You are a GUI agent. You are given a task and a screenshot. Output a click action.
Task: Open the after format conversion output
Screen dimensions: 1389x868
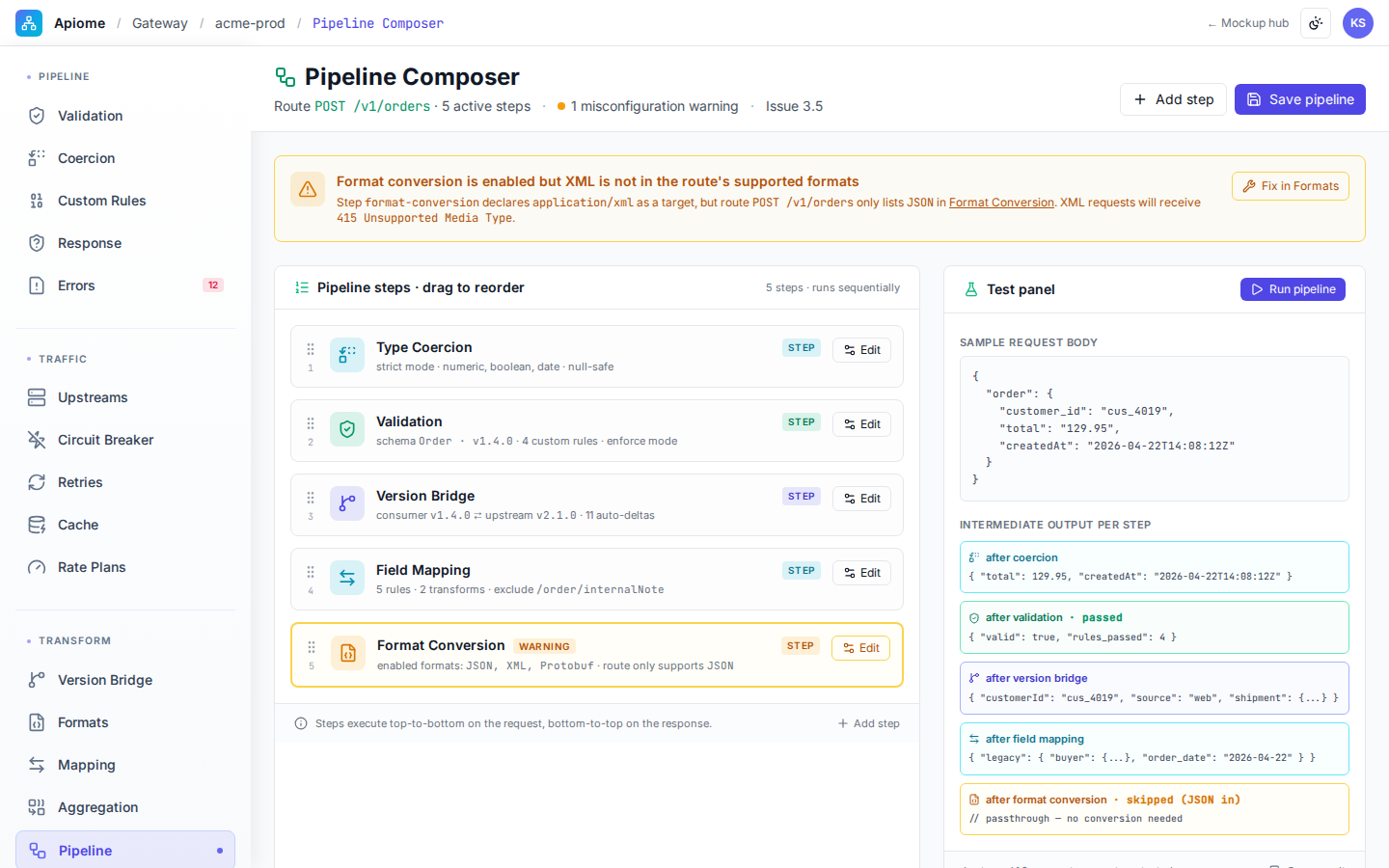tap(1155, 808)
